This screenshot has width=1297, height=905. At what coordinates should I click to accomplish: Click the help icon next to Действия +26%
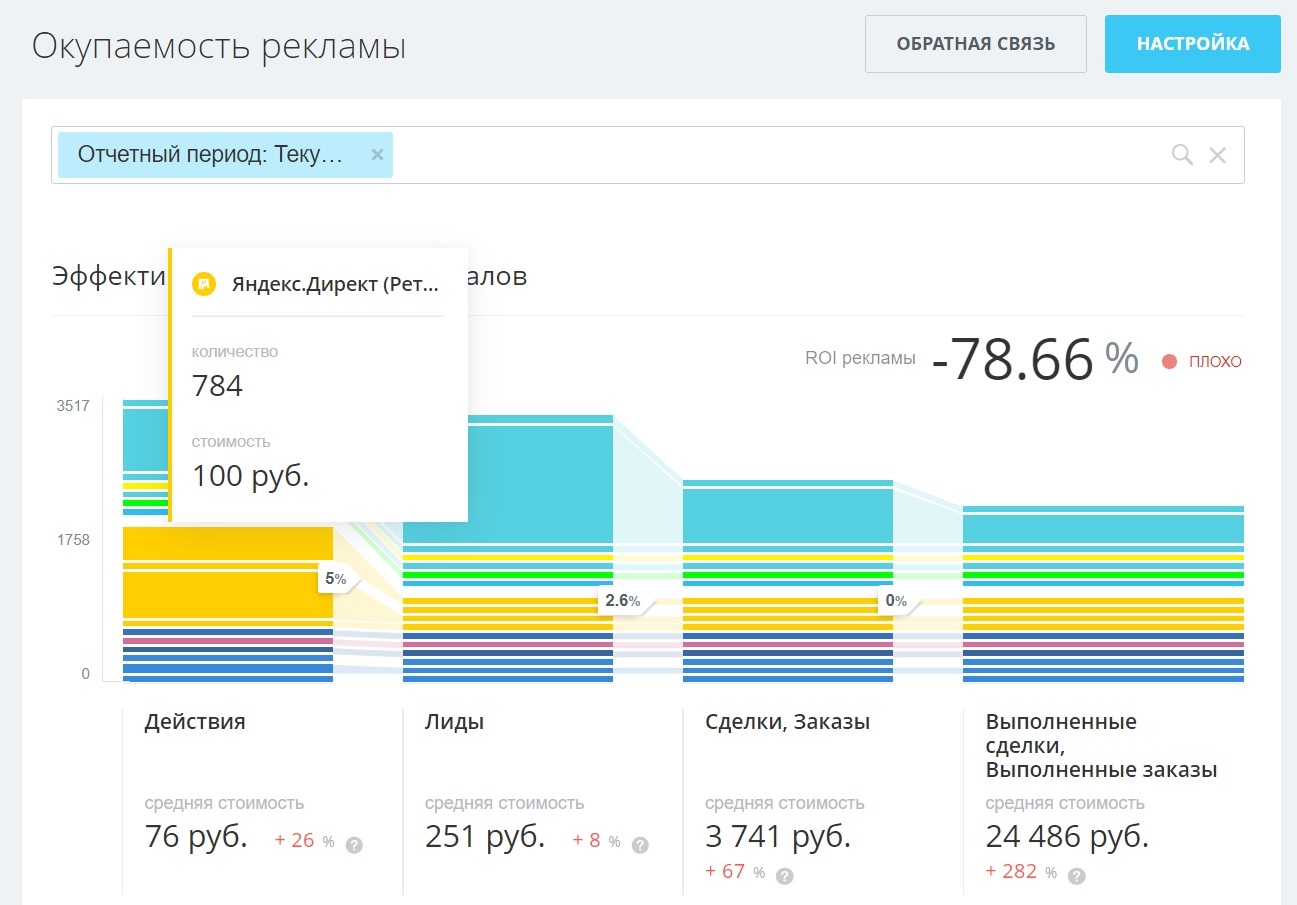[x=354, y=845]
